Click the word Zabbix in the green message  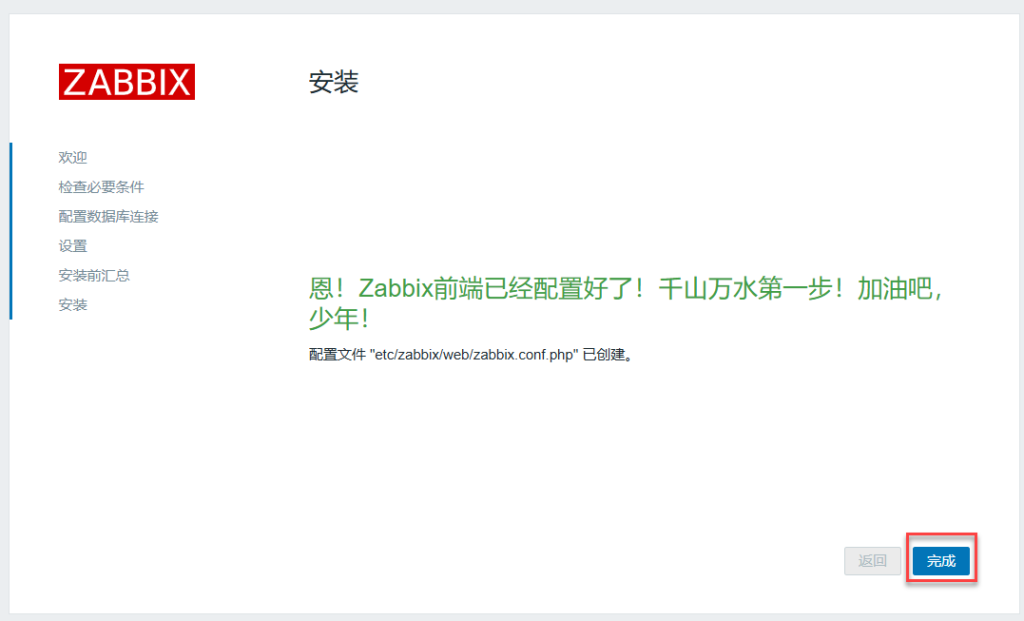[396, 288]
